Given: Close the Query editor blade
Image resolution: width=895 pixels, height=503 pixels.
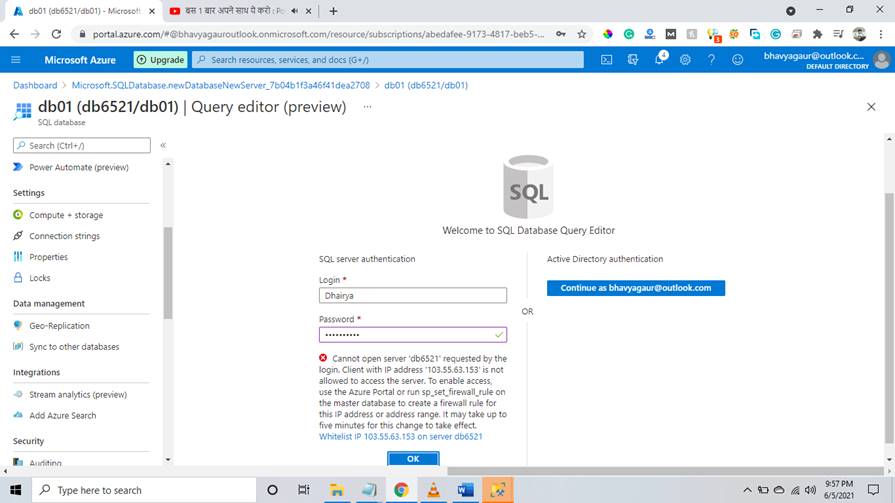Looking at the screenshot, I should pos(871,107).
